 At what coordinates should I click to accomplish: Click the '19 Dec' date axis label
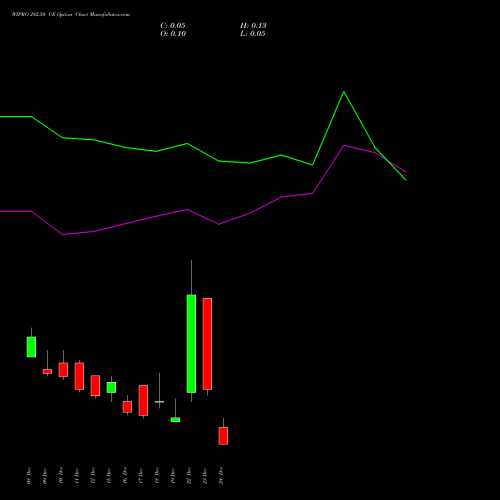[x=173, y=475]
